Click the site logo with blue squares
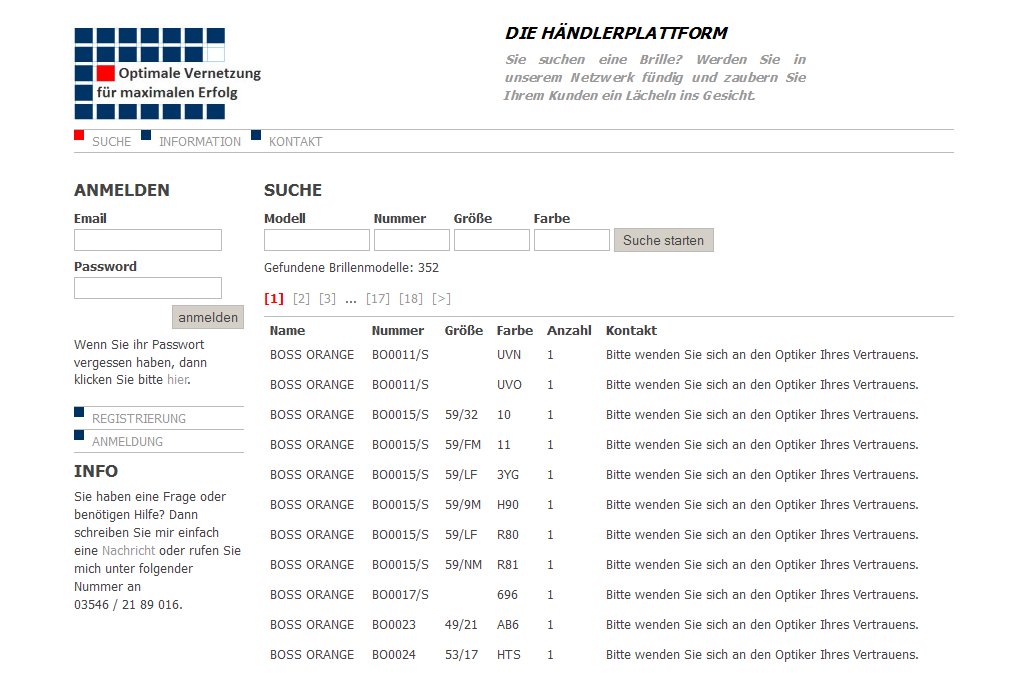This screenshot has width=1023, height=673. 167,73
